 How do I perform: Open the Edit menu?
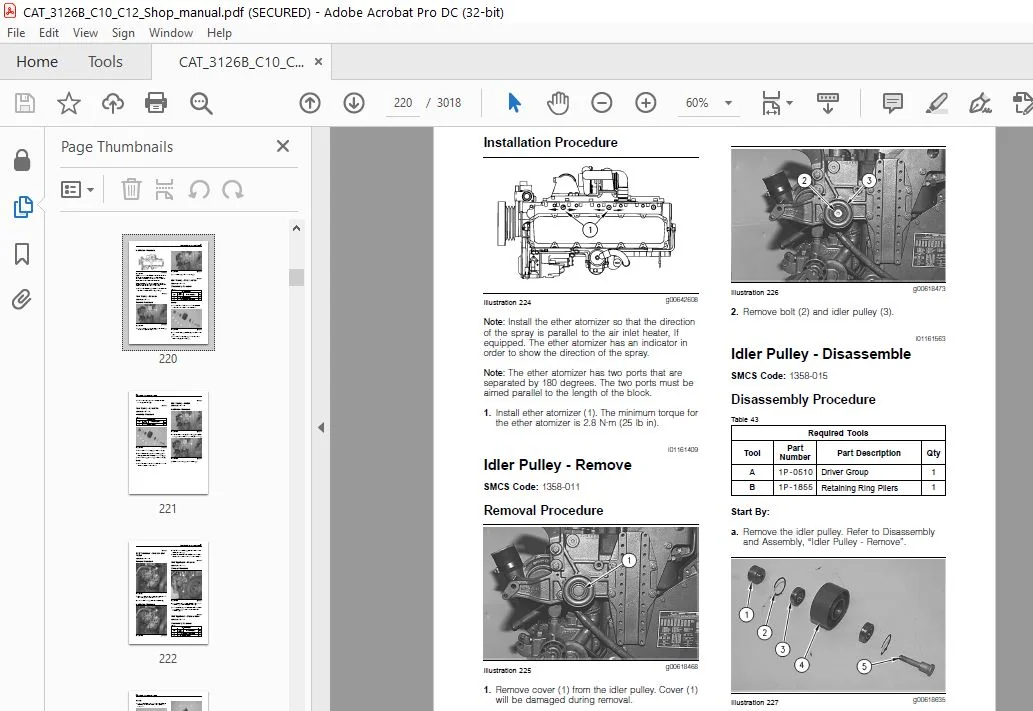coord(49,33)
